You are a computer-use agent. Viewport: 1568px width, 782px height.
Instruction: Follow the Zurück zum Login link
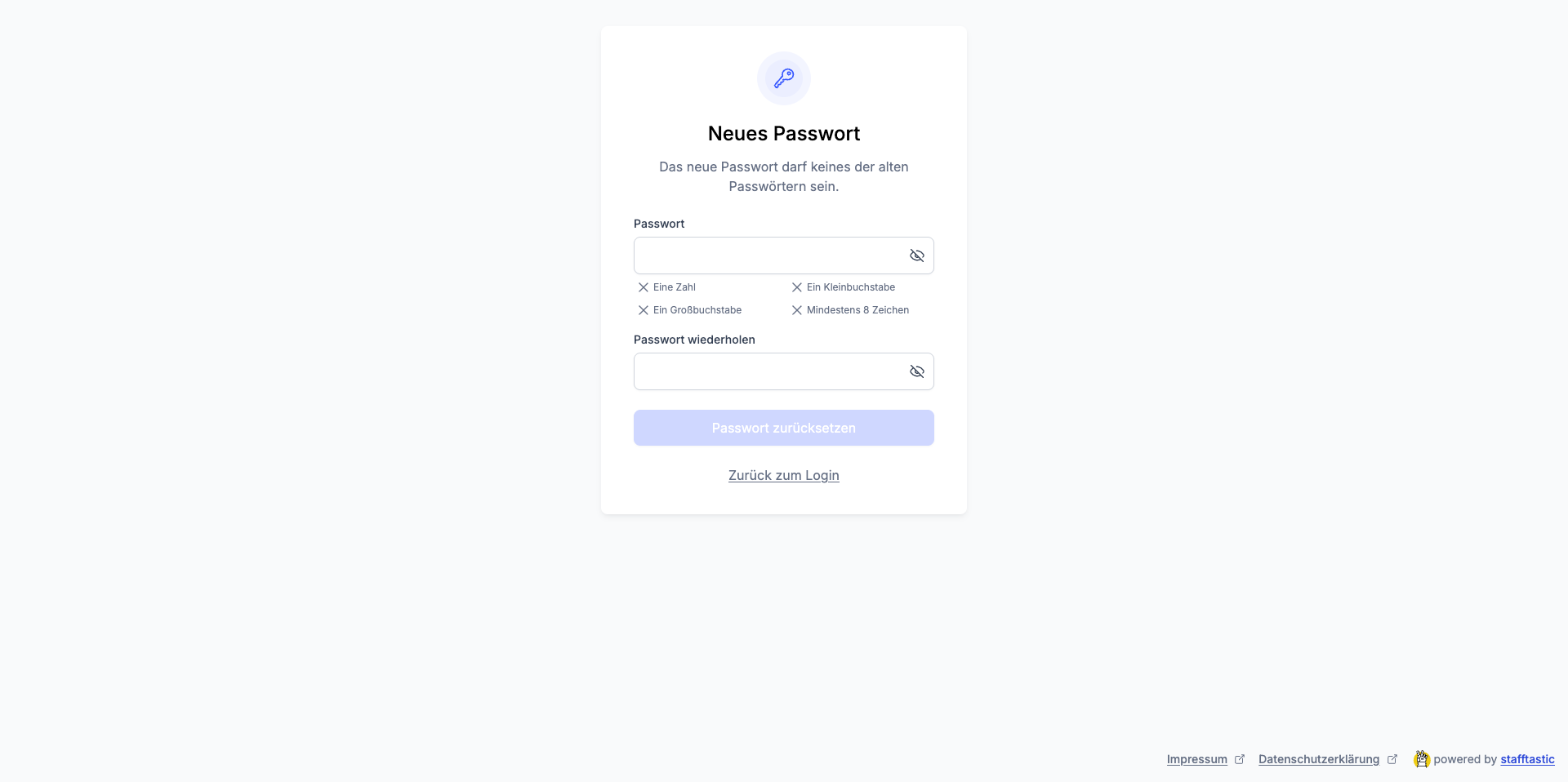[x=784, y=475]
